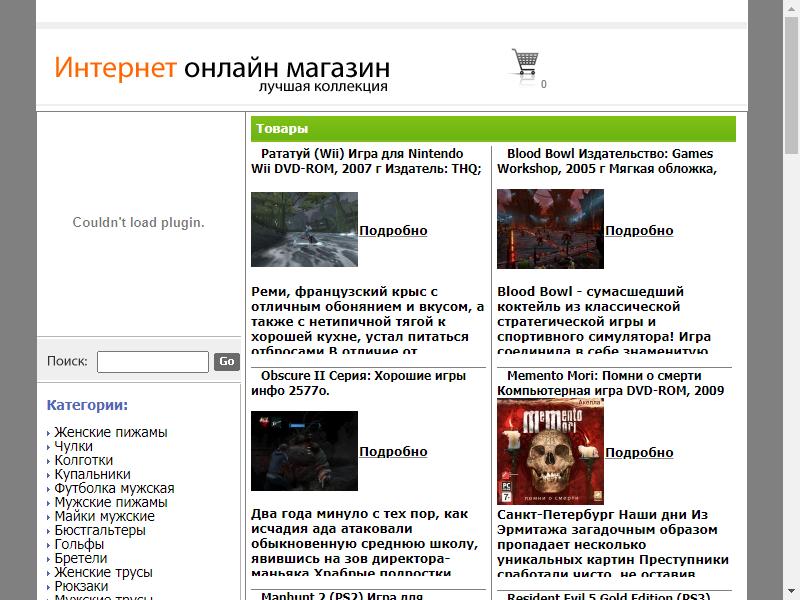Click the Рататуй (Wii) product title
Screen dimensions: 800x600
366,161
